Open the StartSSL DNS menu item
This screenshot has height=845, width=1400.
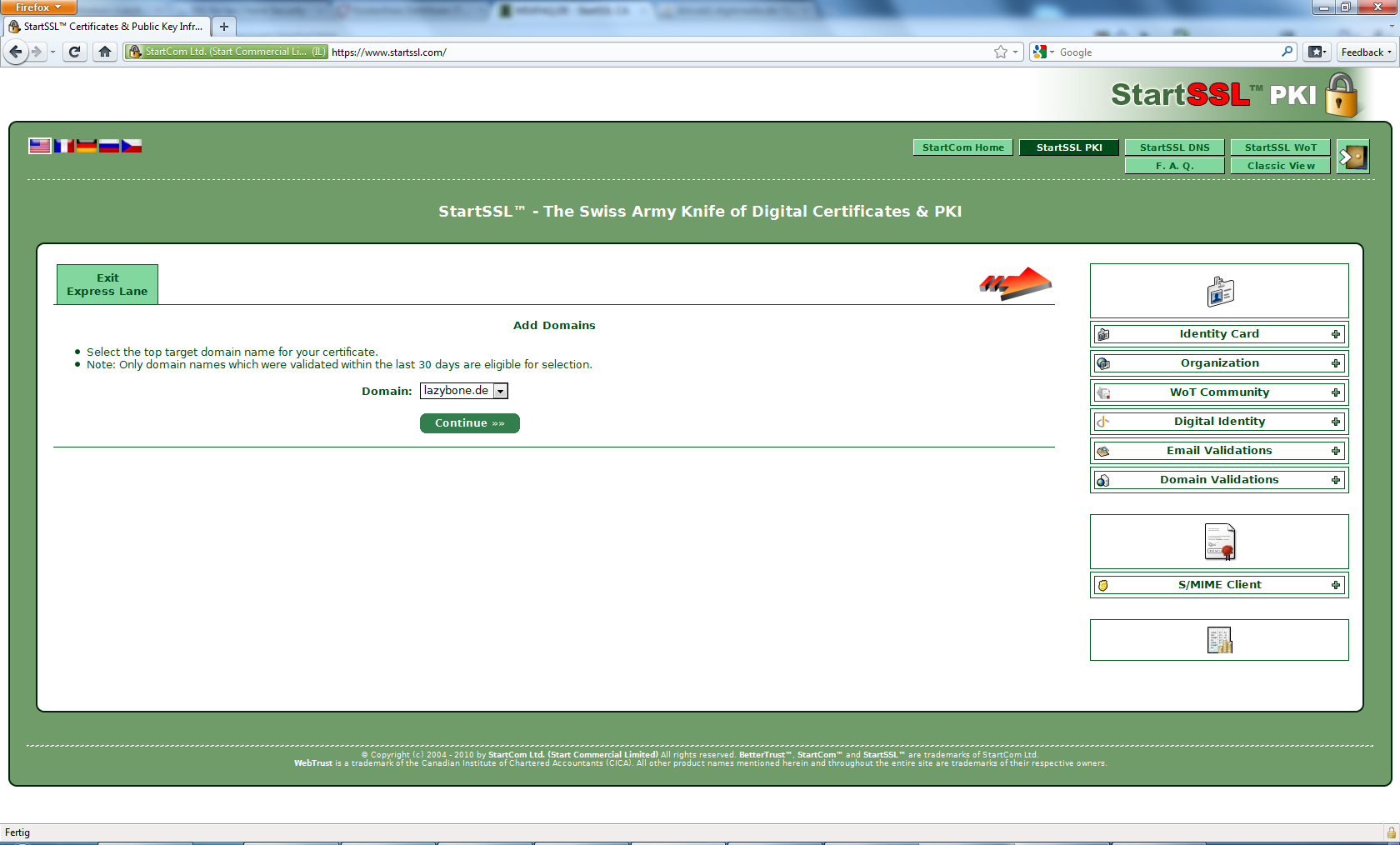click(x=1175, y=147)
